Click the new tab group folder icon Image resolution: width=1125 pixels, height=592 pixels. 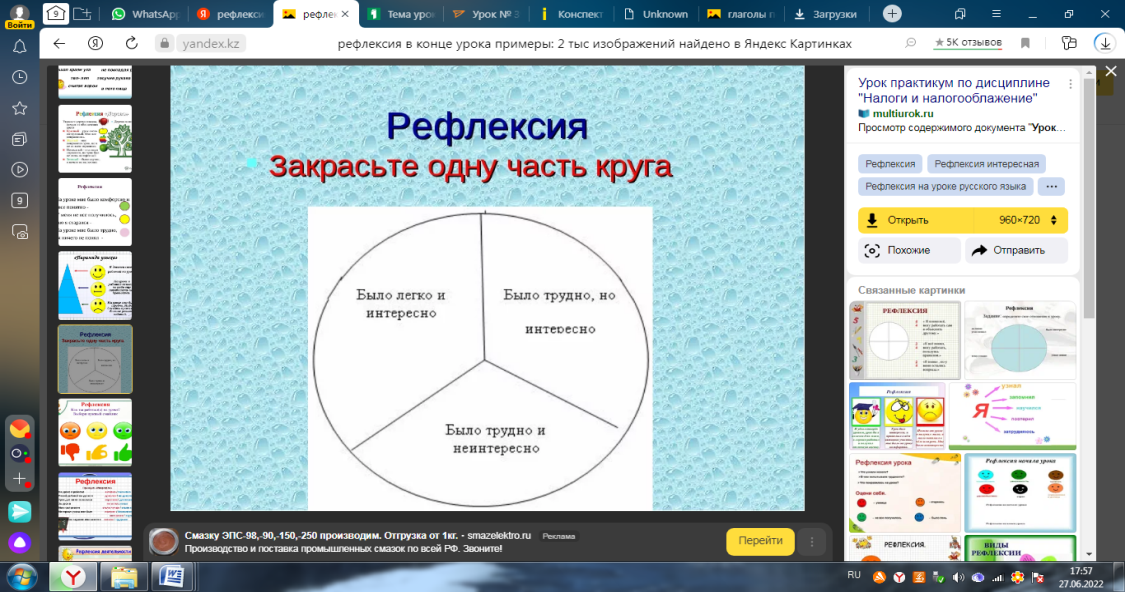tap(83, 14)
